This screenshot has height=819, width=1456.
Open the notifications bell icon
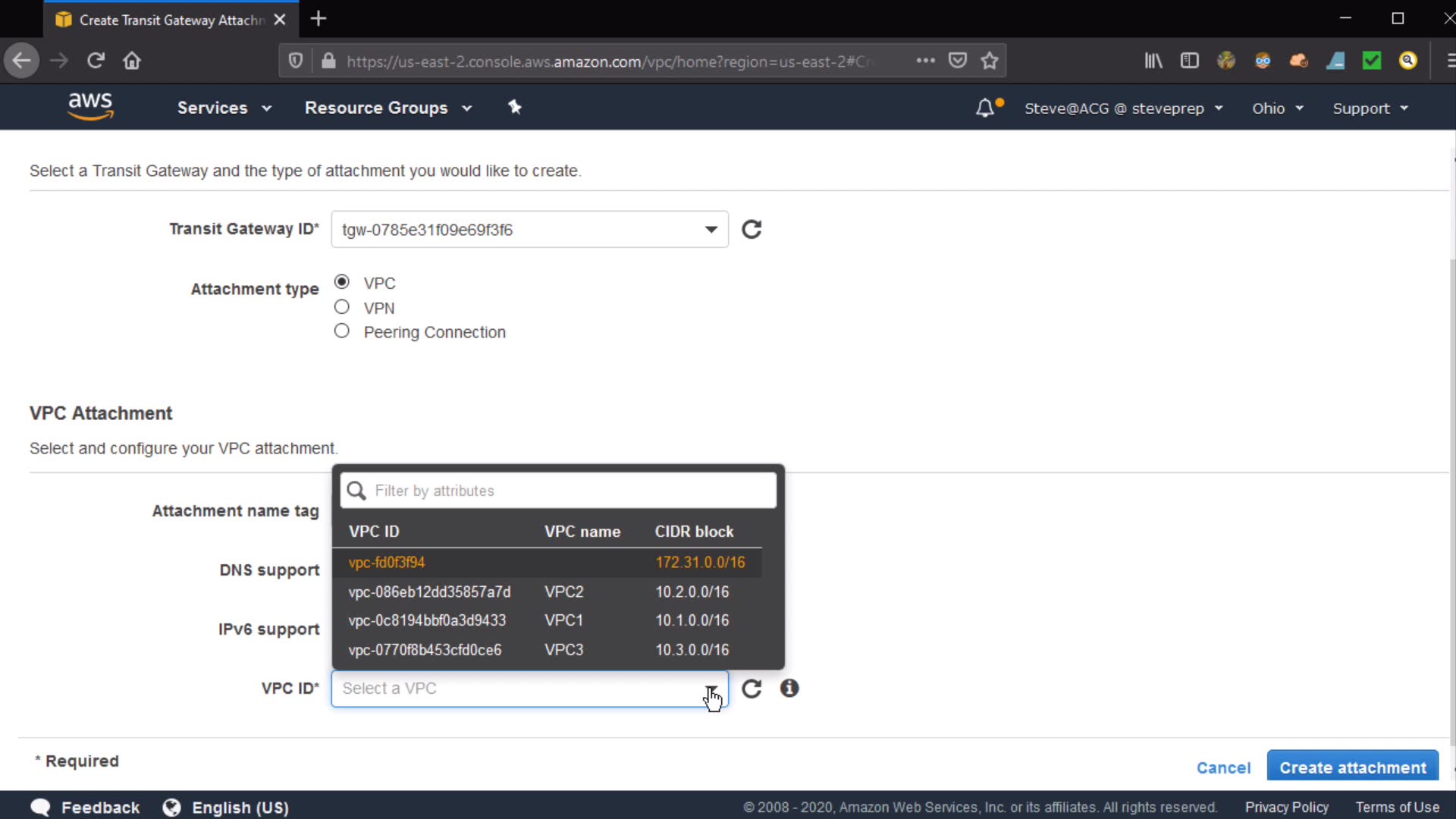984,108
